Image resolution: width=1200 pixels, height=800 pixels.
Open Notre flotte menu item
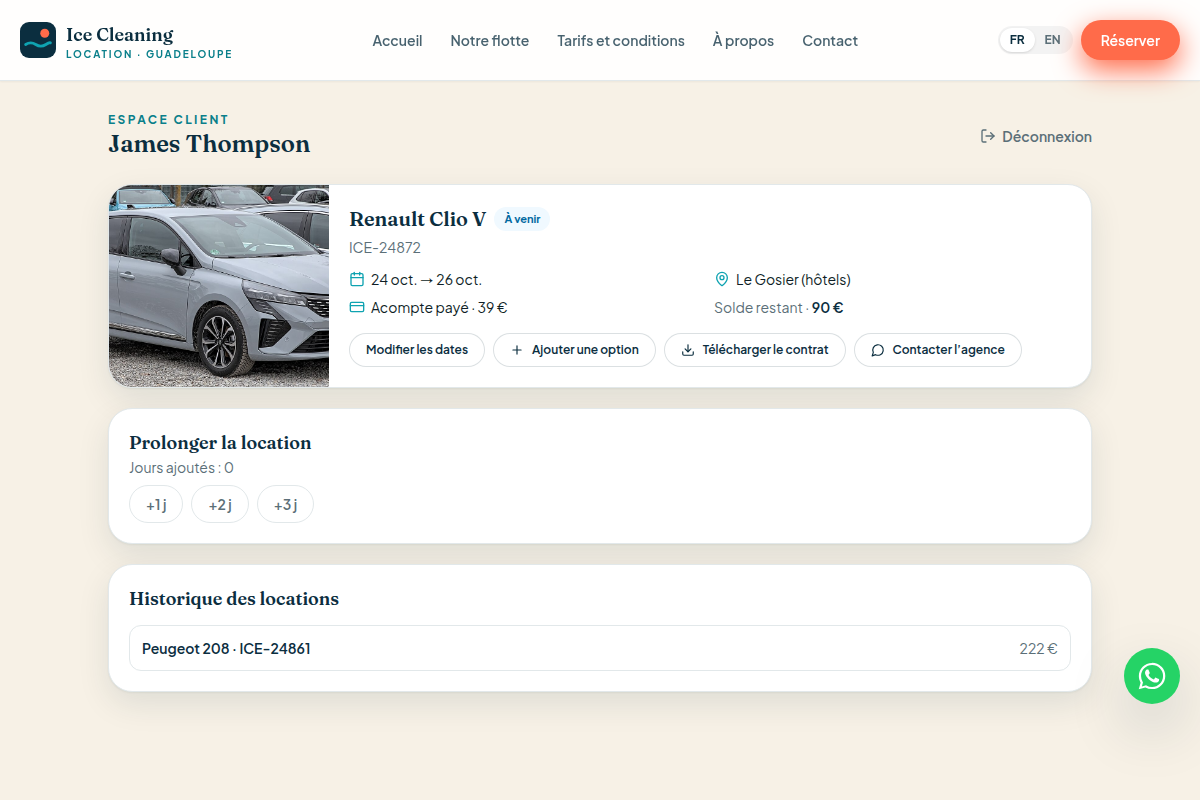tap(490, 41)
